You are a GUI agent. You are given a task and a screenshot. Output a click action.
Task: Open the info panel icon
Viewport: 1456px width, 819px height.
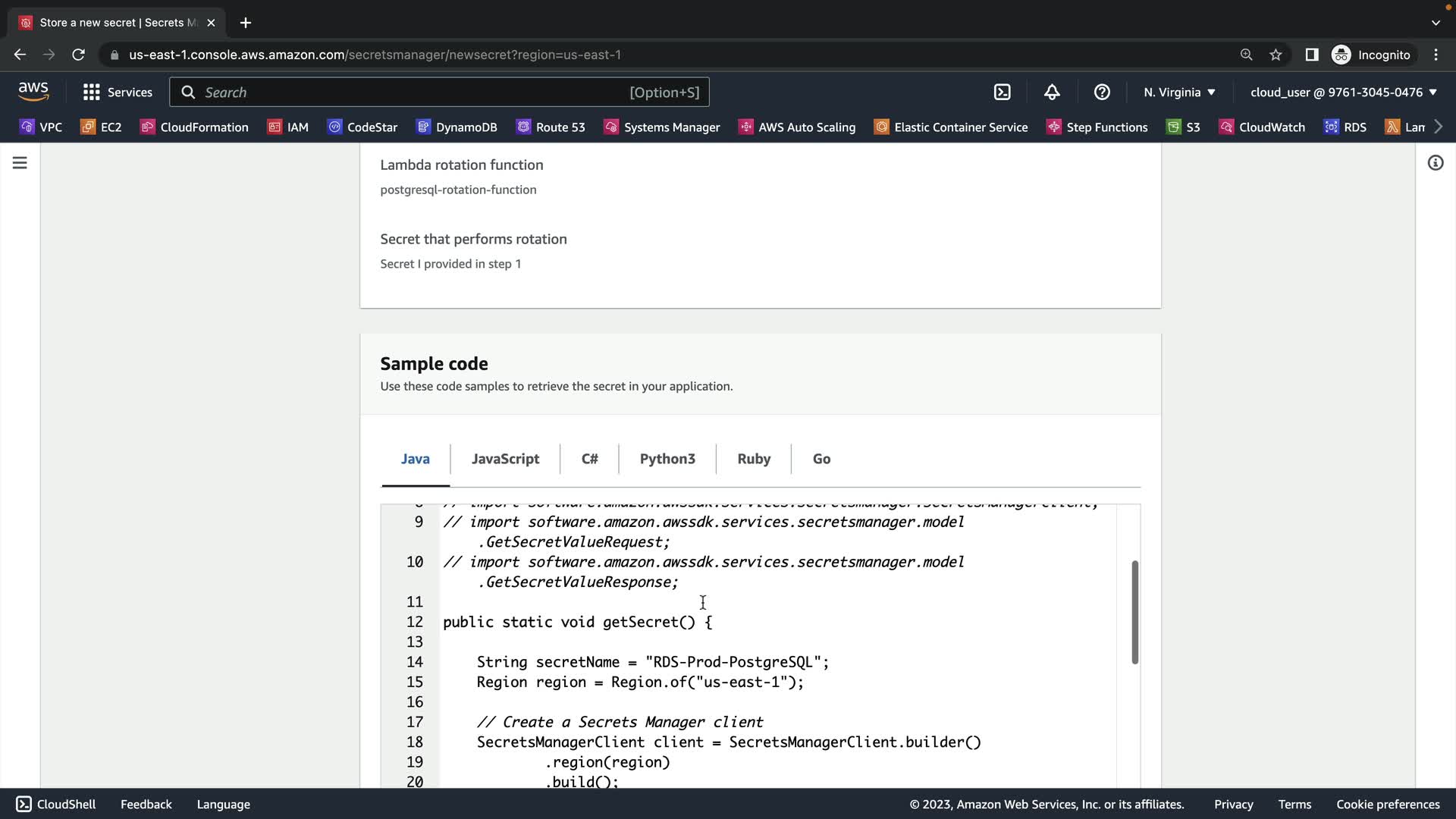point(1435,163)
